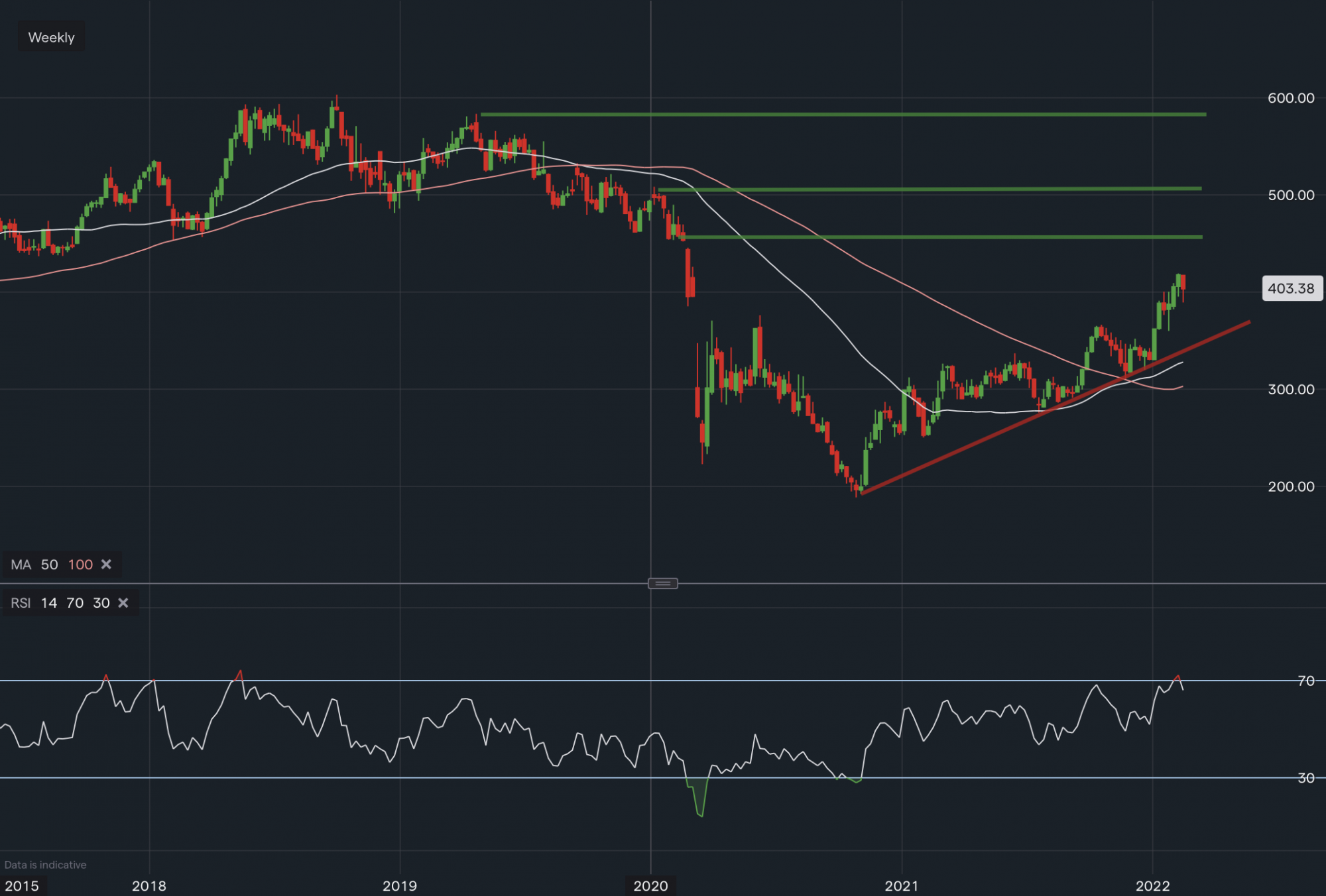Screen dimensions: 1326x896
Task: Select the RSI 30 oversold setting
Action: click(101, 603)
